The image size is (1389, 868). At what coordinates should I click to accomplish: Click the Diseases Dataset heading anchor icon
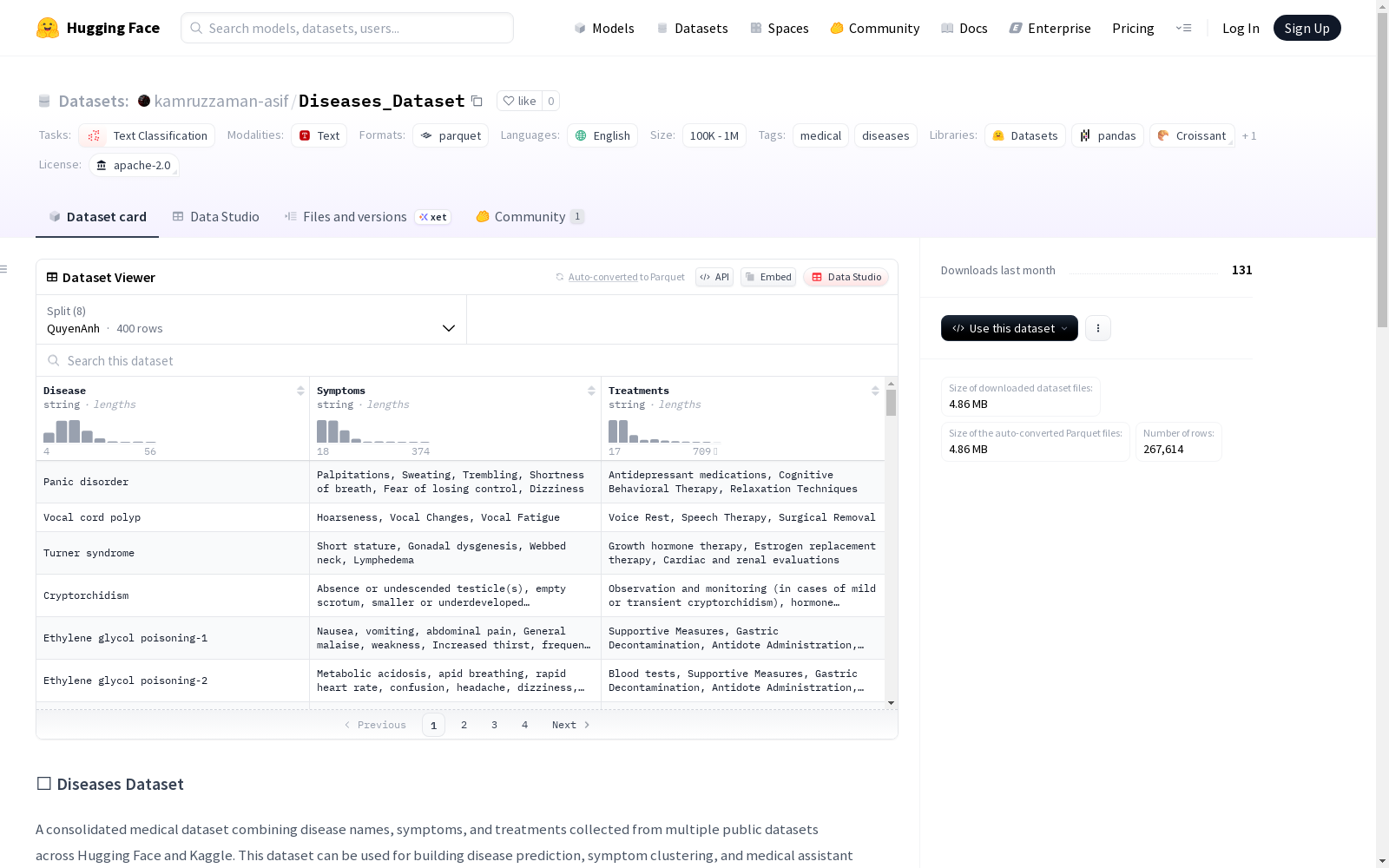coord(43,784)
